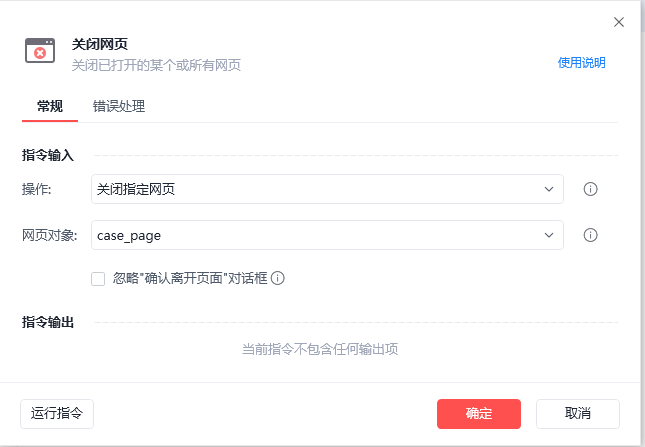This screenshot has height=447, width=645.
Task: Click the case_page value in 网页对象 field
Action: [x=129, y=235]
